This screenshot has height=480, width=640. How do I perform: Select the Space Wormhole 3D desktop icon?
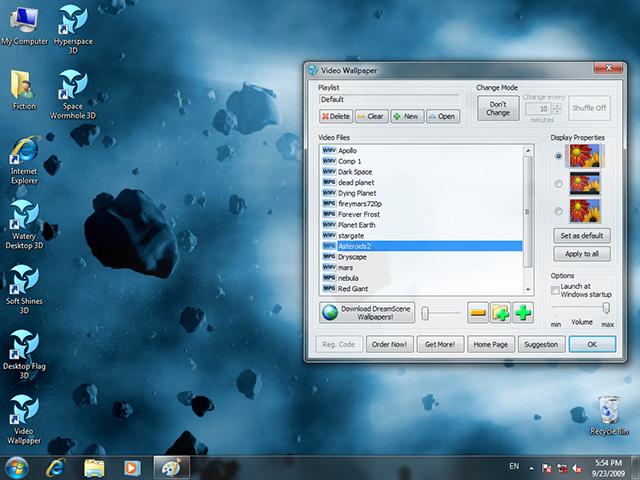click(73, 94)
